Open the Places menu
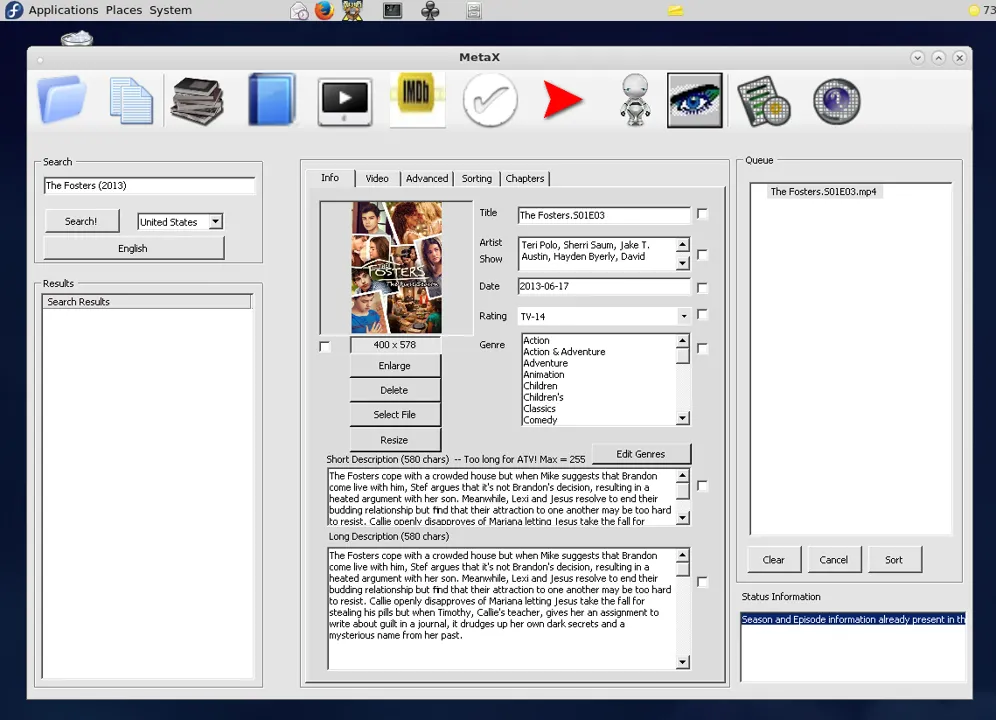 tap(124, 10)
